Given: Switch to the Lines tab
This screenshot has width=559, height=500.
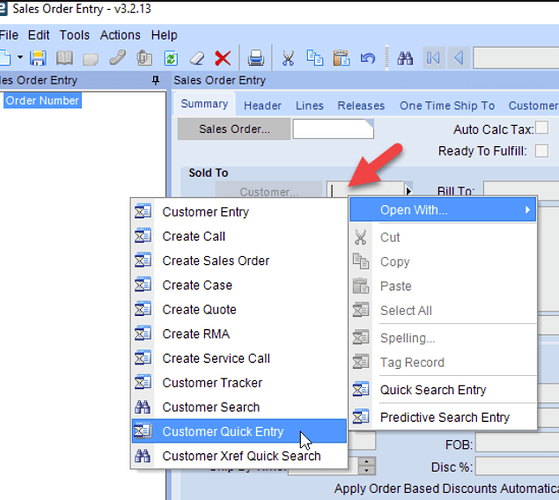Looking at the screenshot, I should click(309, 105).
